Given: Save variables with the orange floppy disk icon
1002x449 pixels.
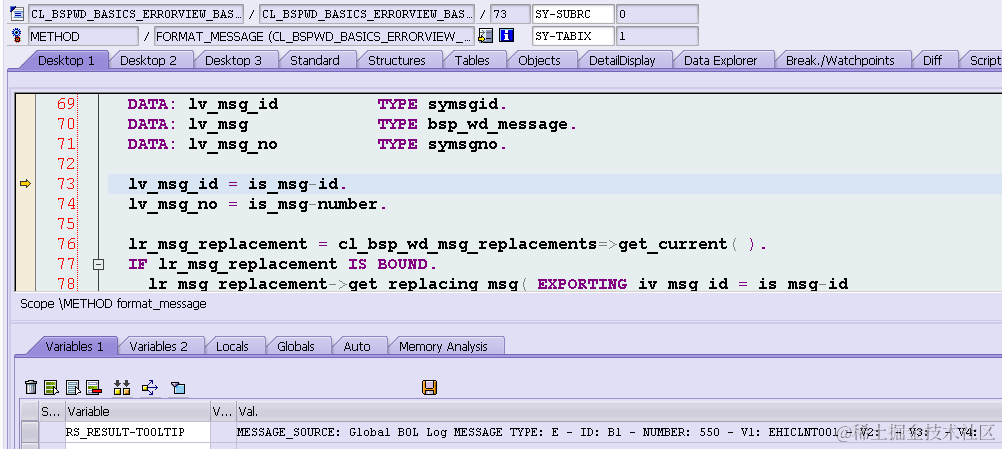Looking at the screenshot, I should 429,387.
